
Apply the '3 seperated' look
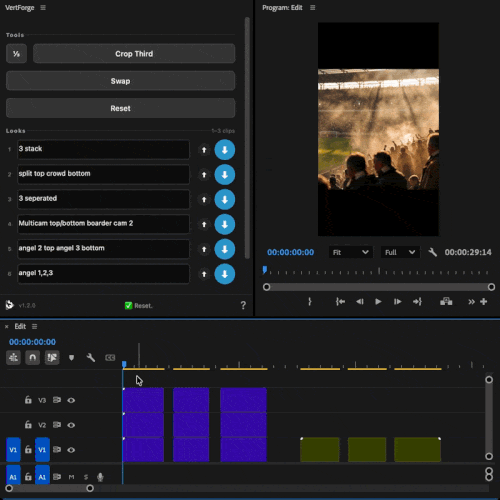pos(225,199)
